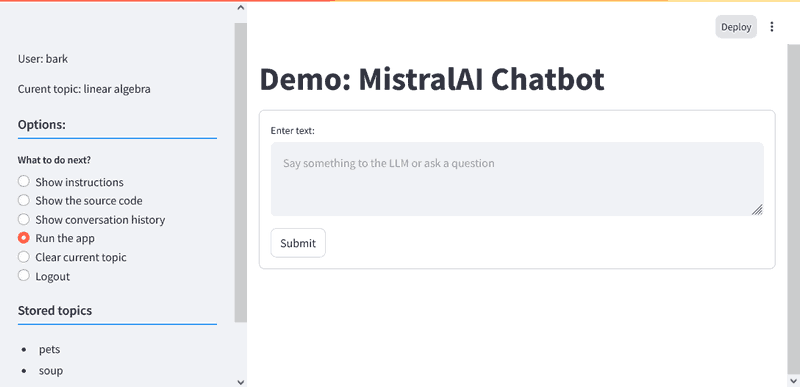Click the Deploy button

[x=736, y=27]
